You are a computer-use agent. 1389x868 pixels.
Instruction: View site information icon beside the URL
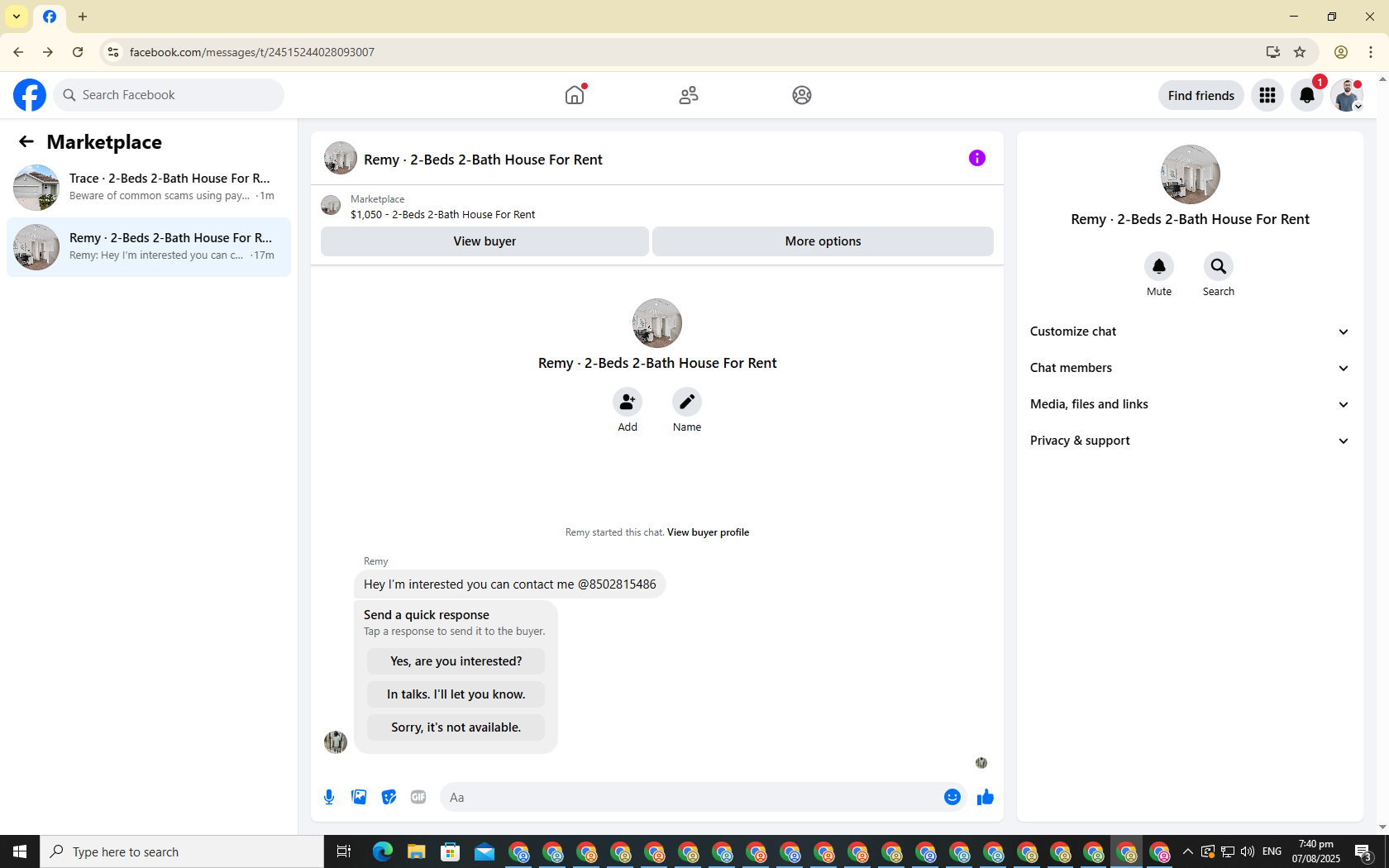point(113,52)
